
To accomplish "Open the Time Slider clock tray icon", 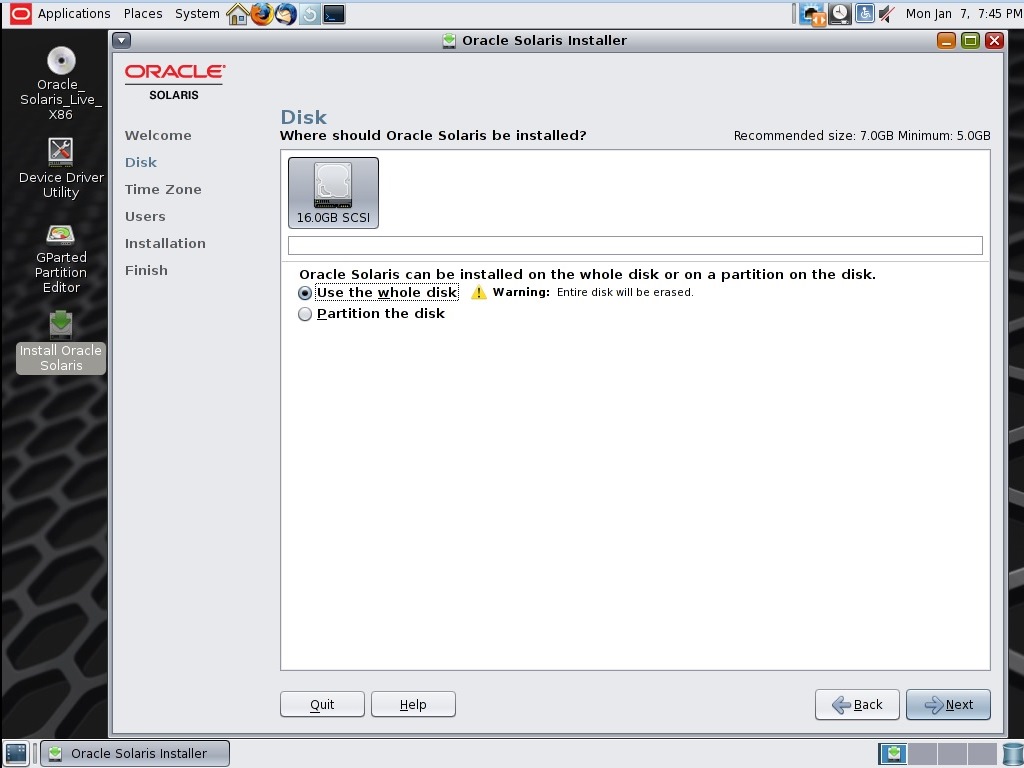I will 840,14.
